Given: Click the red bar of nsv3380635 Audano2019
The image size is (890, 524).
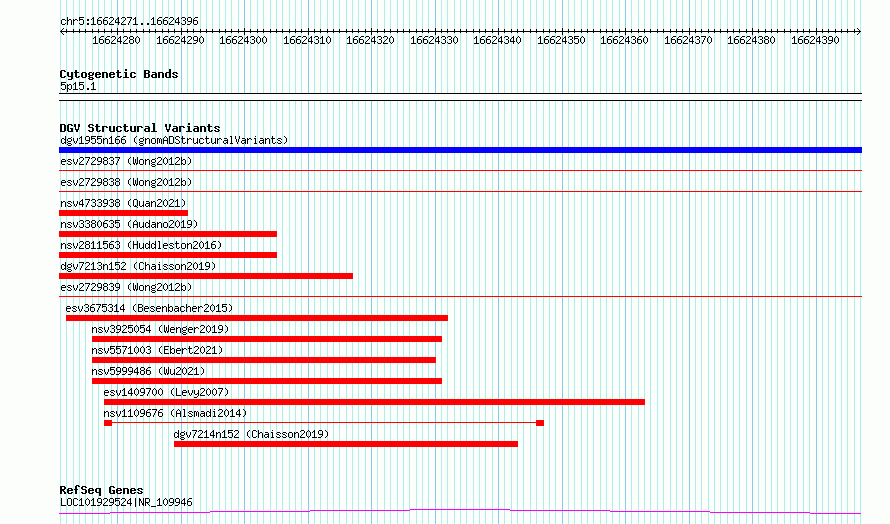Looking at the screenshot, I should (168, 234).
